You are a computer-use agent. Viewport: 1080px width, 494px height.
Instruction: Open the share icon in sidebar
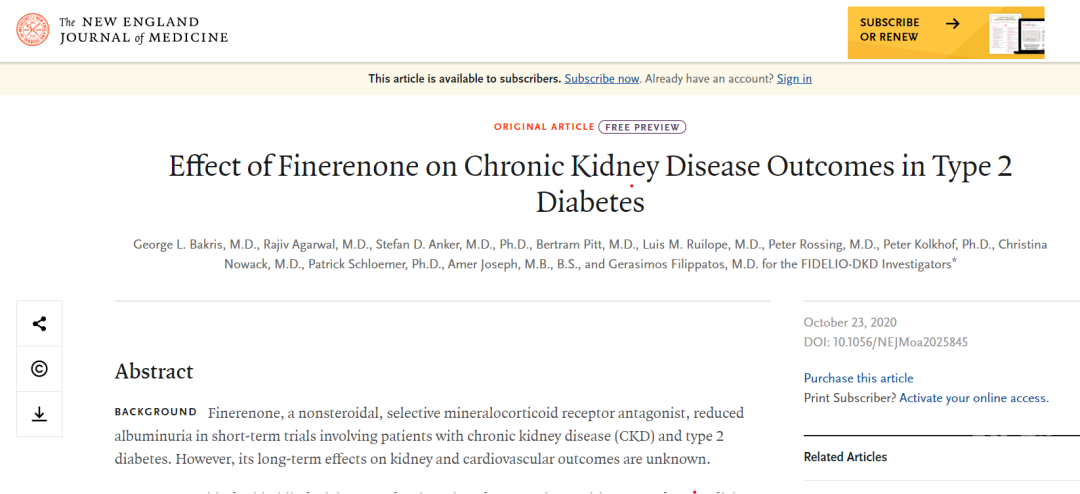[x=39, y=324]
